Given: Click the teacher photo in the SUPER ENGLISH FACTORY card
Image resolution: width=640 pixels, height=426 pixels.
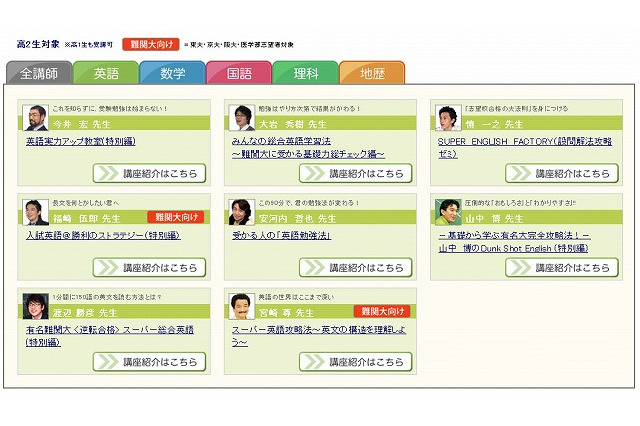Looking at the screenshot, I should (x=448, y=118).
